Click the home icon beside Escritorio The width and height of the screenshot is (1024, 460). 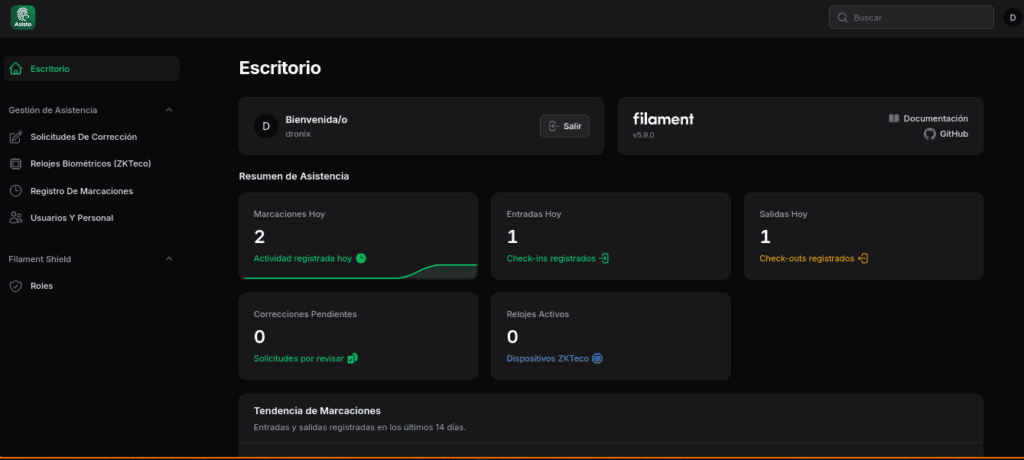click(x=16, y=69)
